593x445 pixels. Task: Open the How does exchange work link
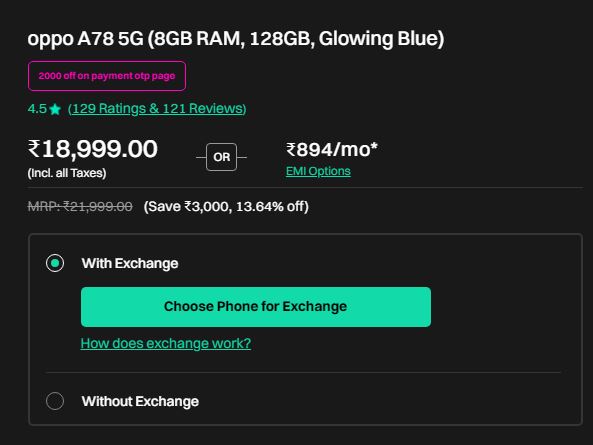(166, 343)
